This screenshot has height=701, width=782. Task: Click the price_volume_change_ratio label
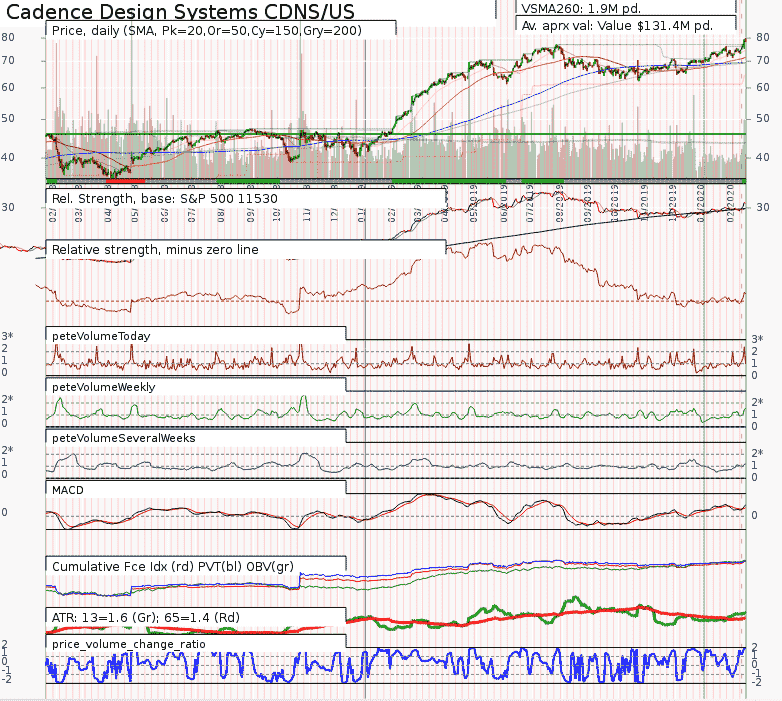click(x=129, y=644)
